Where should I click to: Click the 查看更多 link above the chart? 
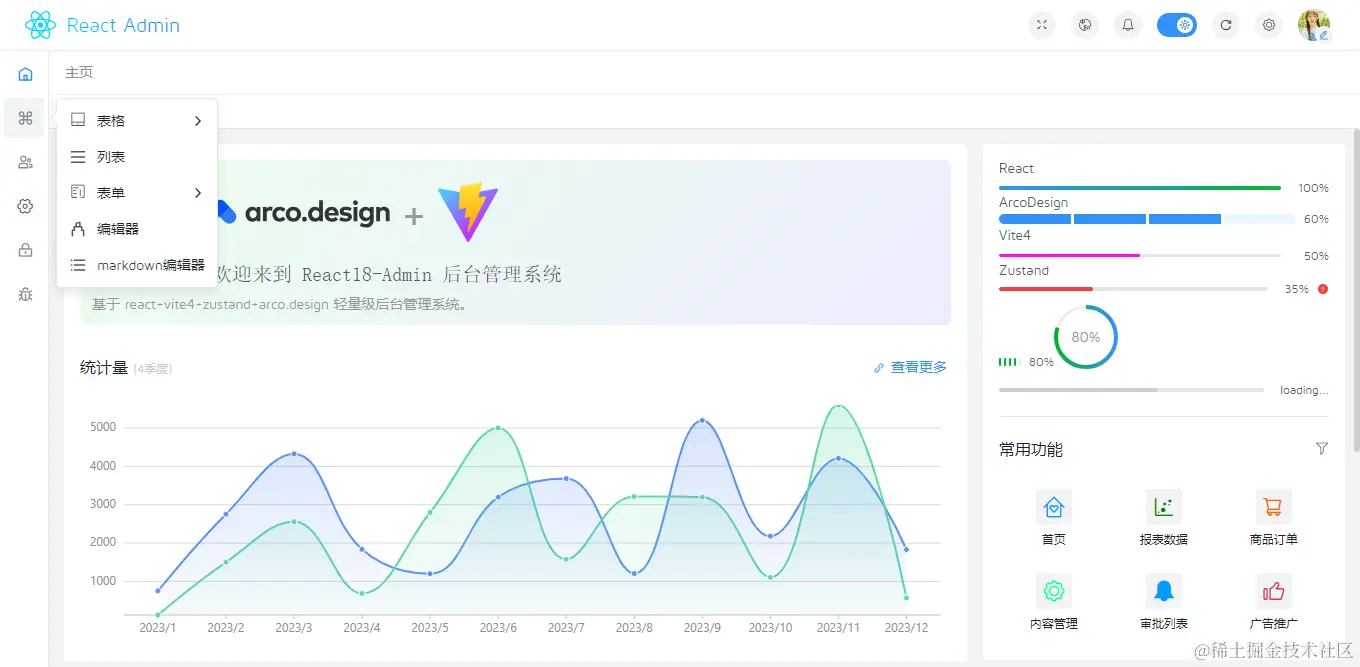[918, 366]
